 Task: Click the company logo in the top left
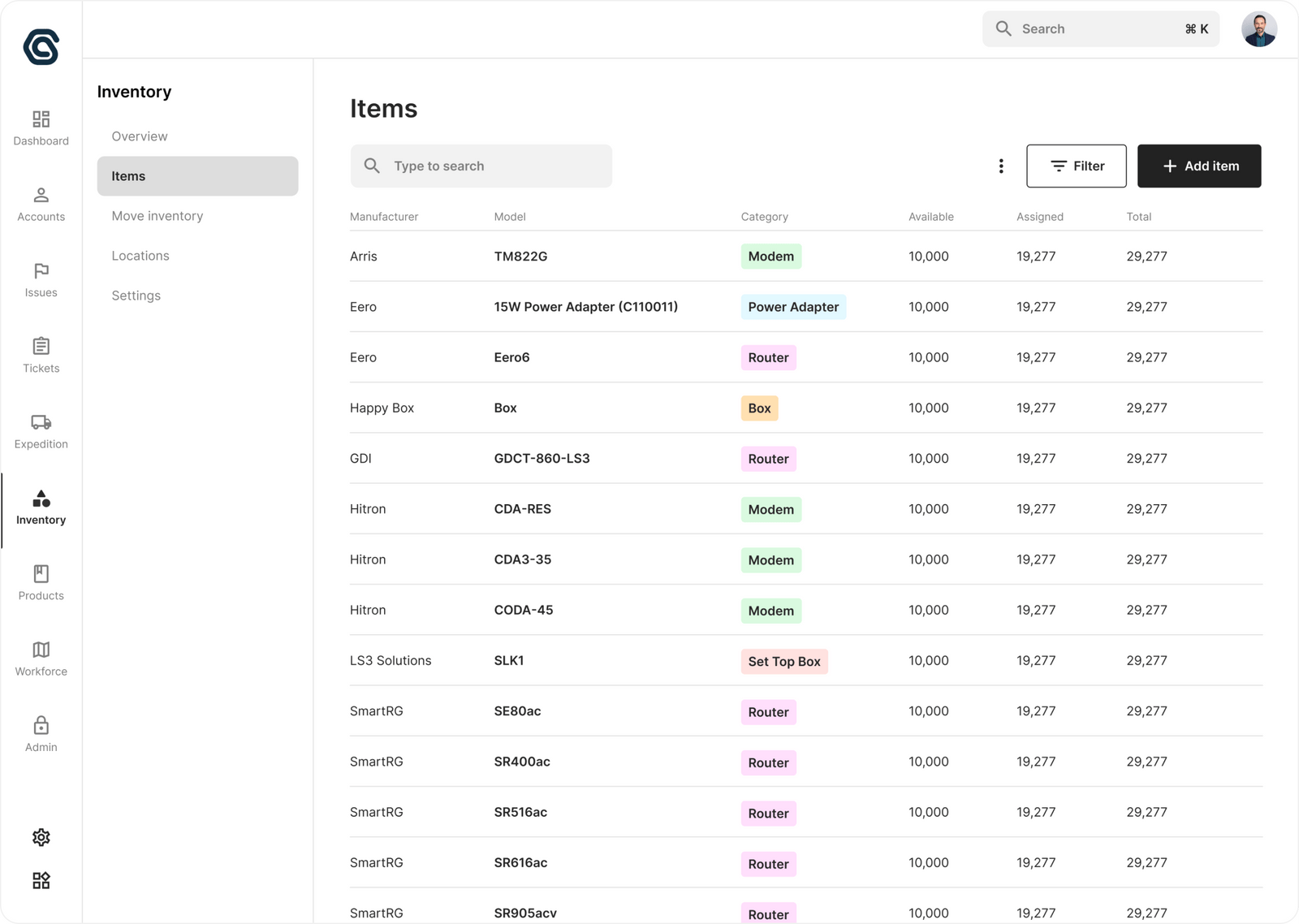click(41, 48)
